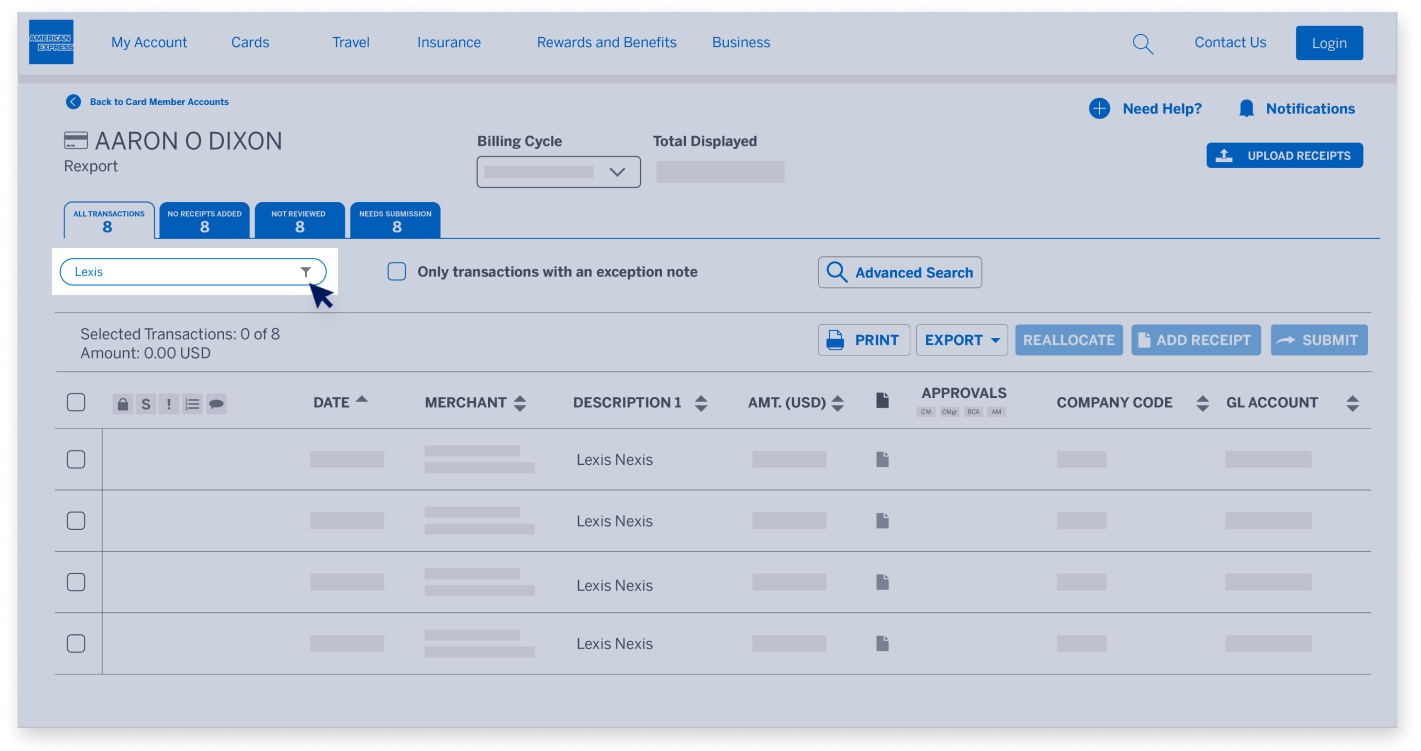Enable only transactions with an exception note
Image resolution: width=1421 pixels, height=751 pixels.
click(x=397, y=272)
